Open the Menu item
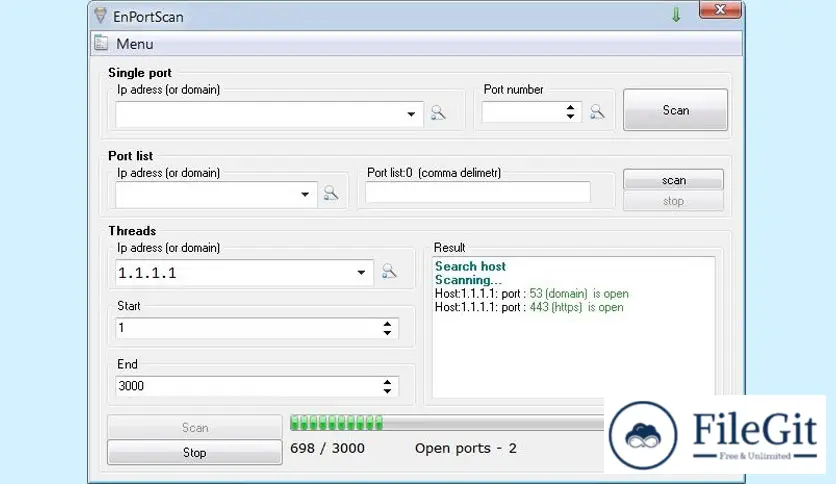This screenshot has height=484, width=836. tap(134, 44)
